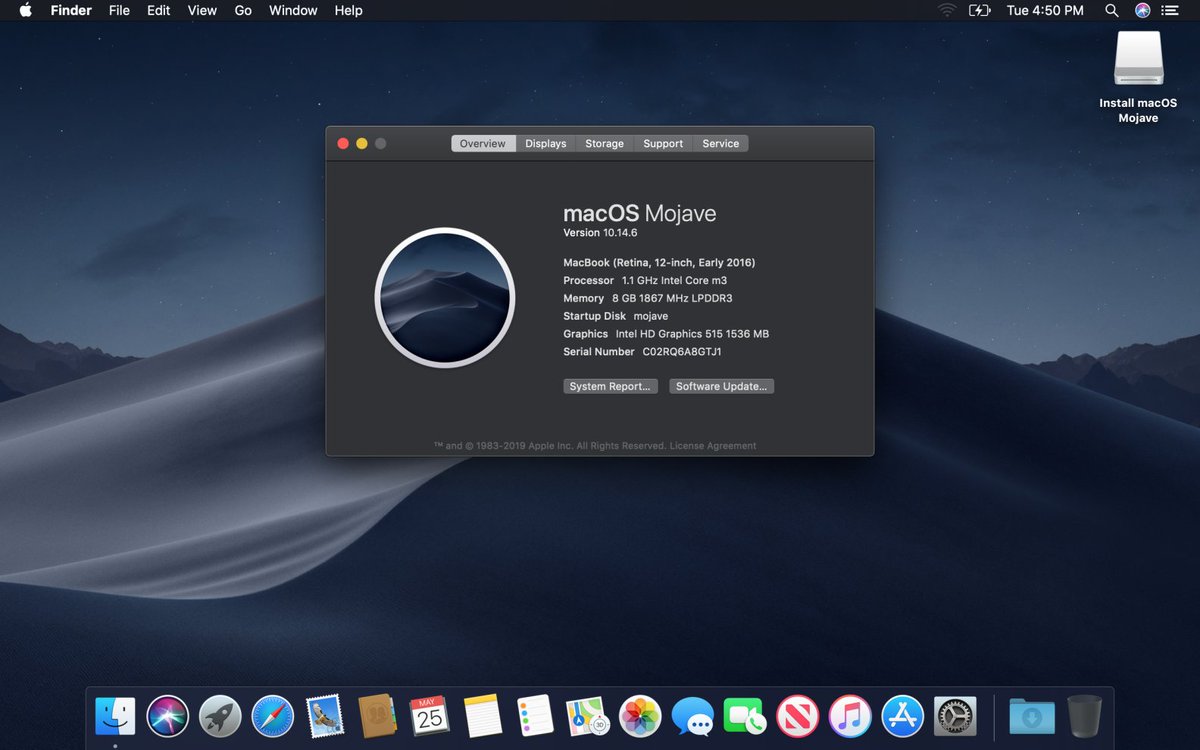Switch to the Support tab
Screen dimensions: 1200x750
point(663,143)
